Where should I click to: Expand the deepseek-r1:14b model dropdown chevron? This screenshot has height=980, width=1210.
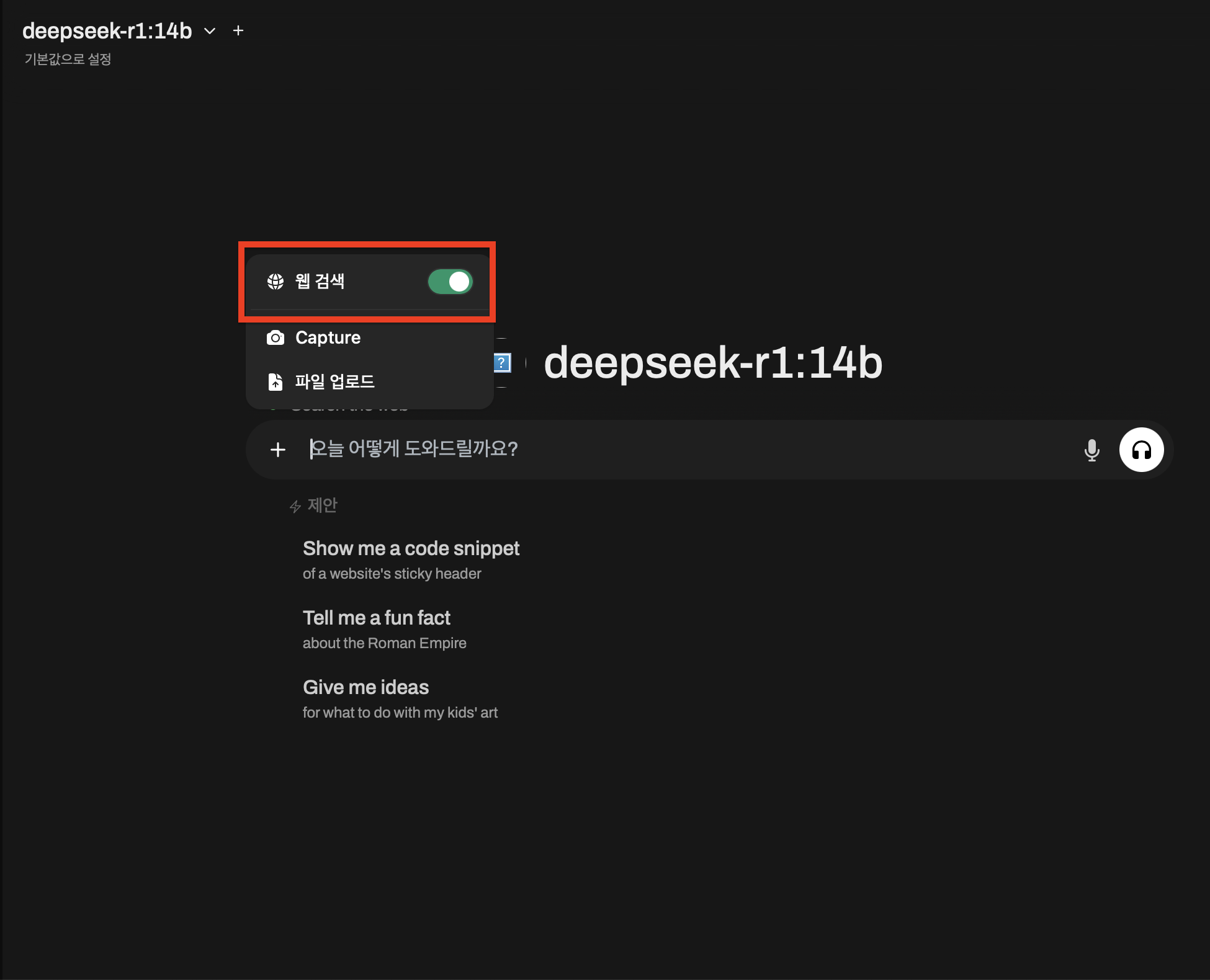pos(210,31)
